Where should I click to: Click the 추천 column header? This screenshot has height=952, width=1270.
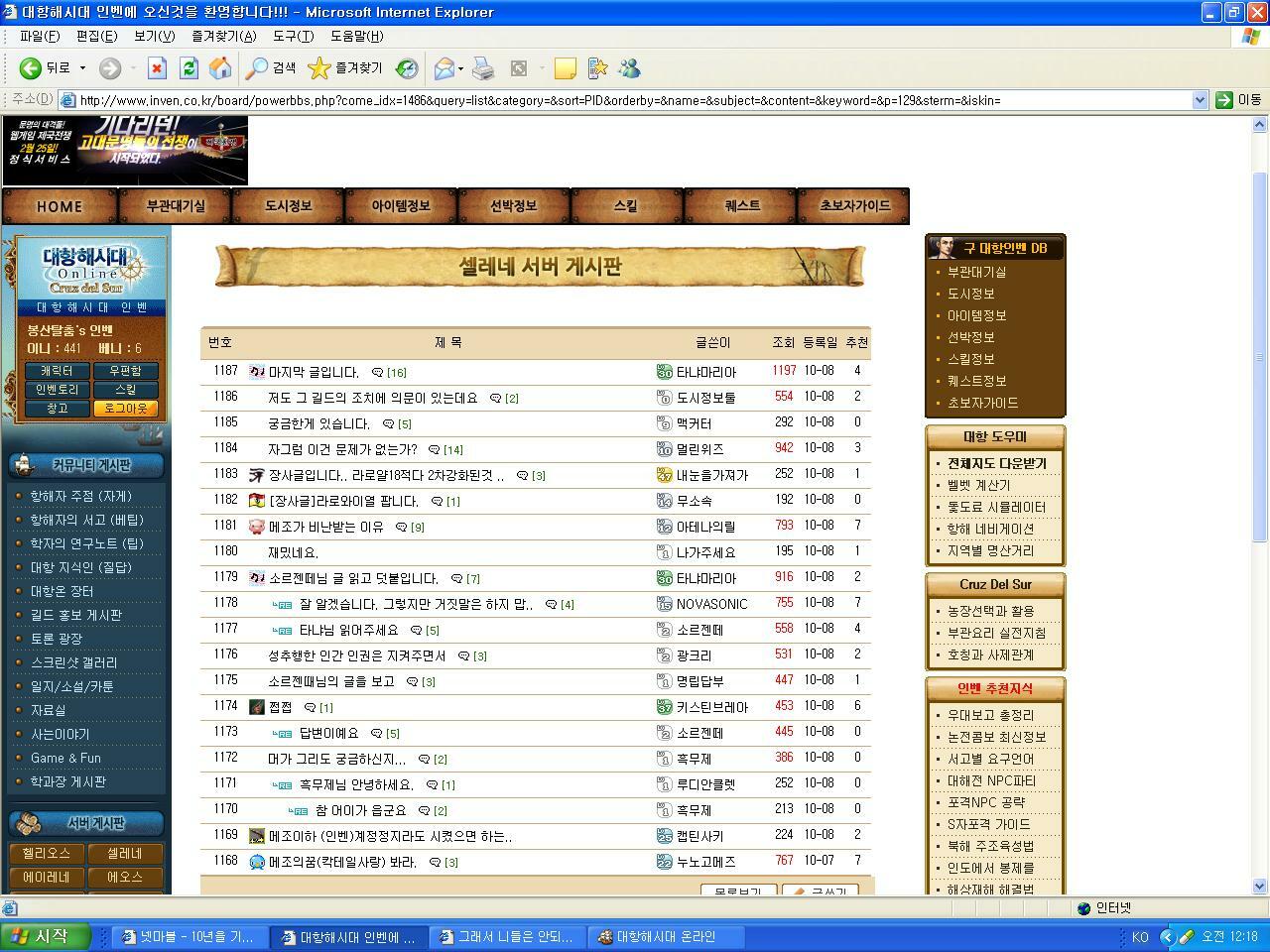pos(857,342)
